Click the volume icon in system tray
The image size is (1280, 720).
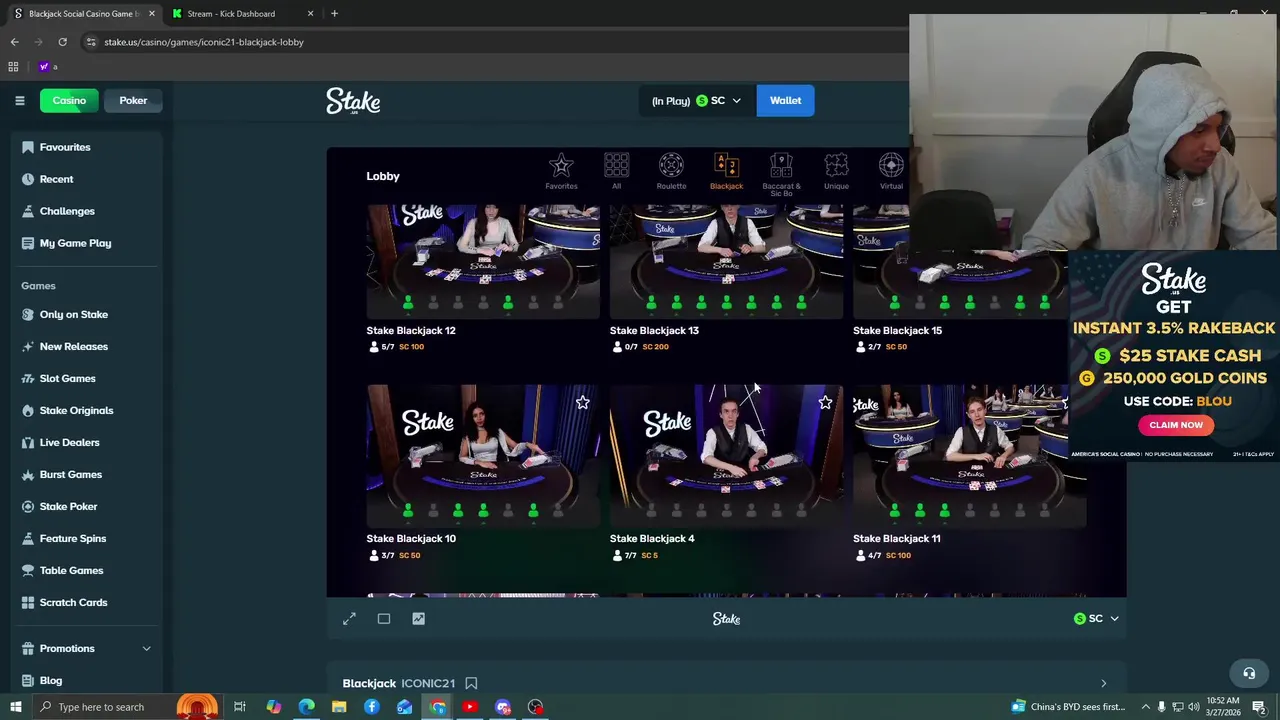(x=1193, y=707)
